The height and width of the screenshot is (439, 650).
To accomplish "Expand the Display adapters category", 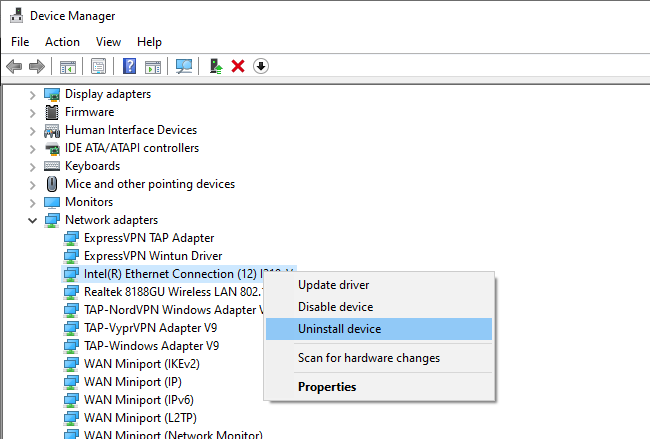I will [x=33, y=94].
